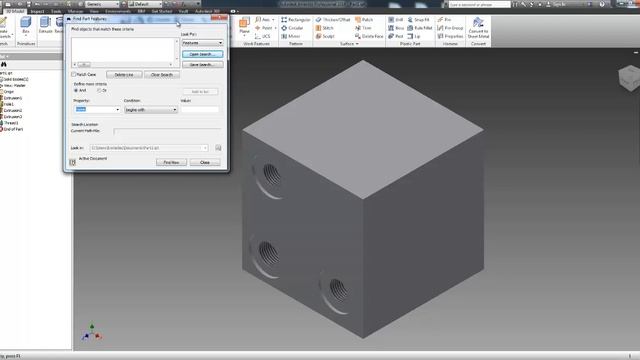This screenshot has width=640, height=360.
Task: Select the Rest plastic part tool
Action: click(x=395, y=36)
